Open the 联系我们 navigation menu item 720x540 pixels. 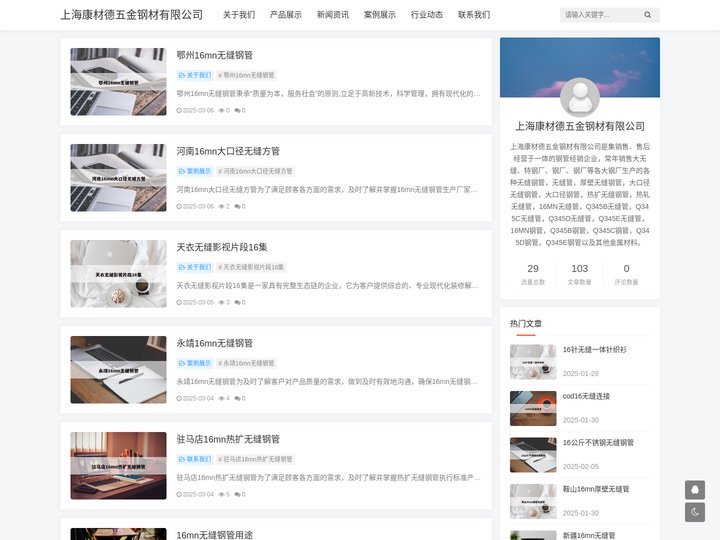(474, 15)
